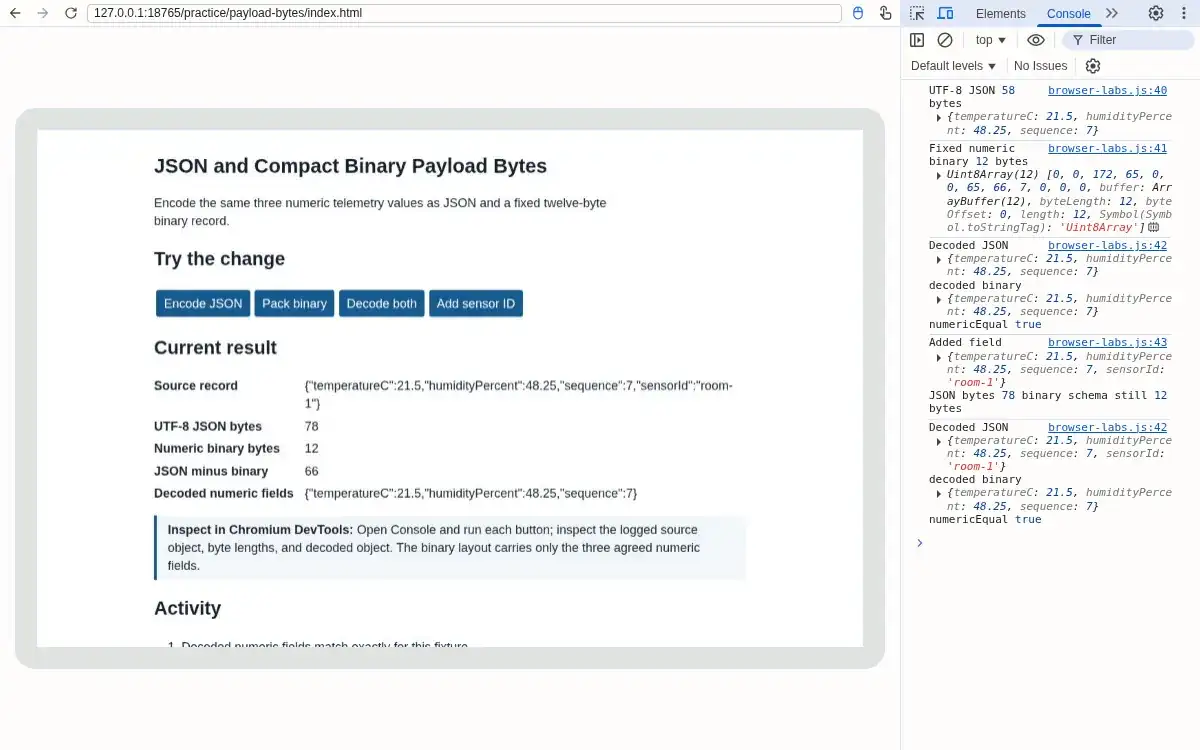This screenshot has height=750, width=1200.
Task: Clear the console
Action: click(945, 40)
